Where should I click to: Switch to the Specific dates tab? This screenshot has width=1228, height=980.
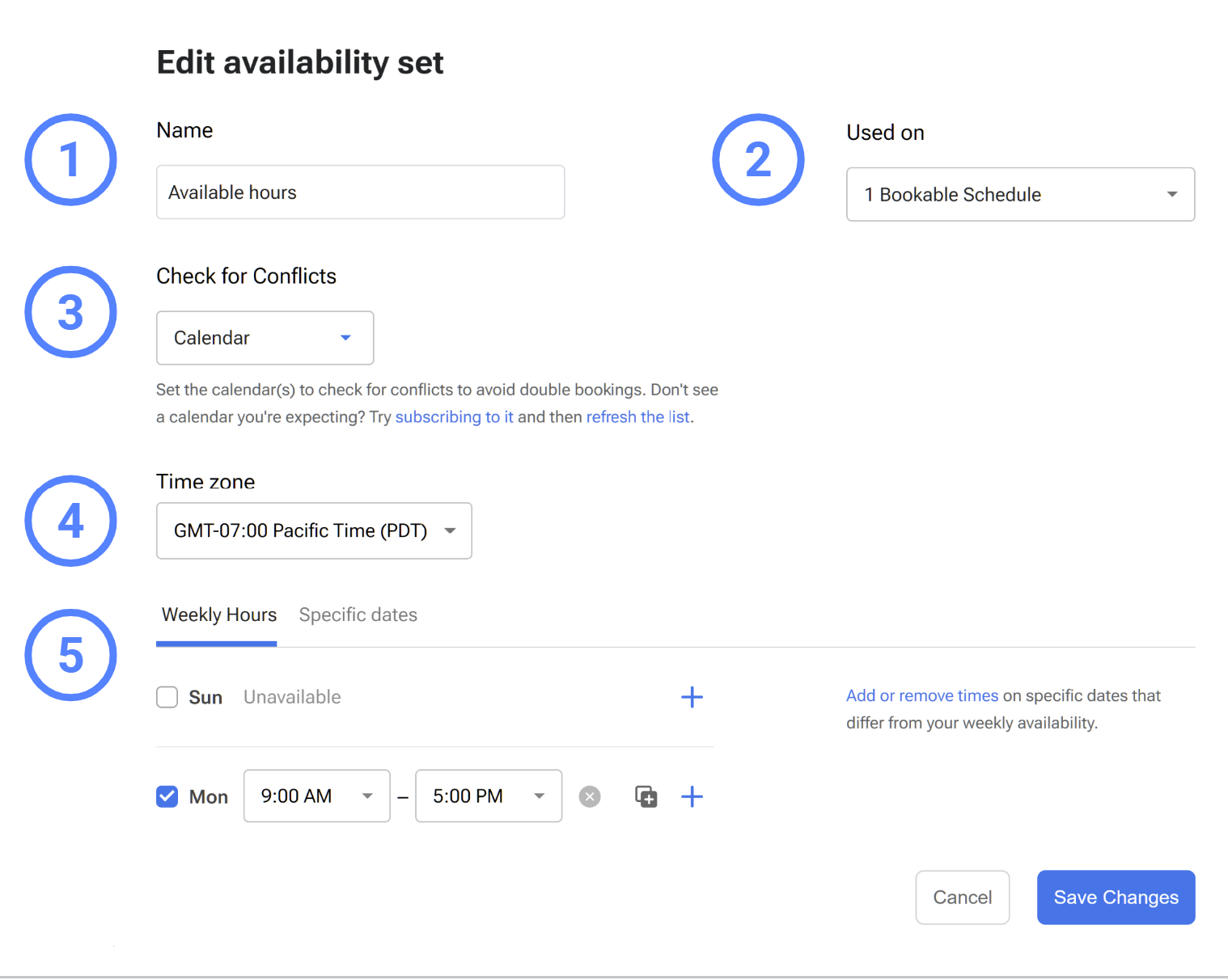[x=358, y=615]
